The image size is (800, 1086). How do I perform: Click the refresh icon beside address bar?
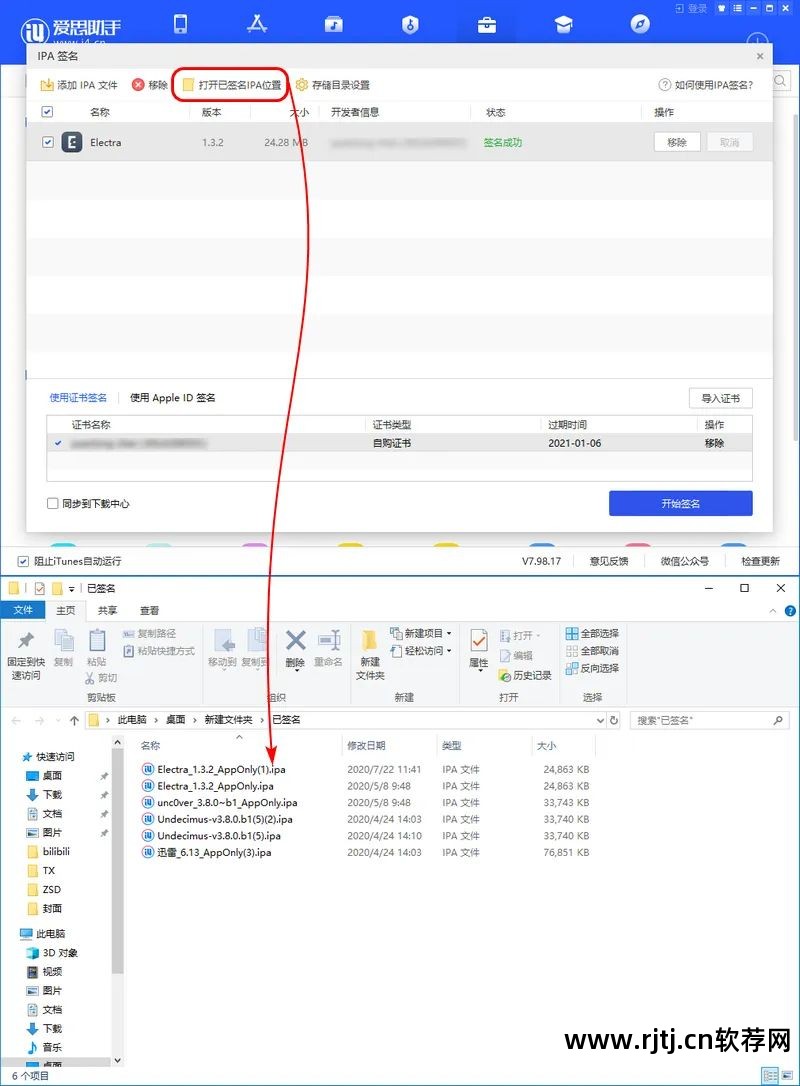pyautogui.click(x=614, y=720)
